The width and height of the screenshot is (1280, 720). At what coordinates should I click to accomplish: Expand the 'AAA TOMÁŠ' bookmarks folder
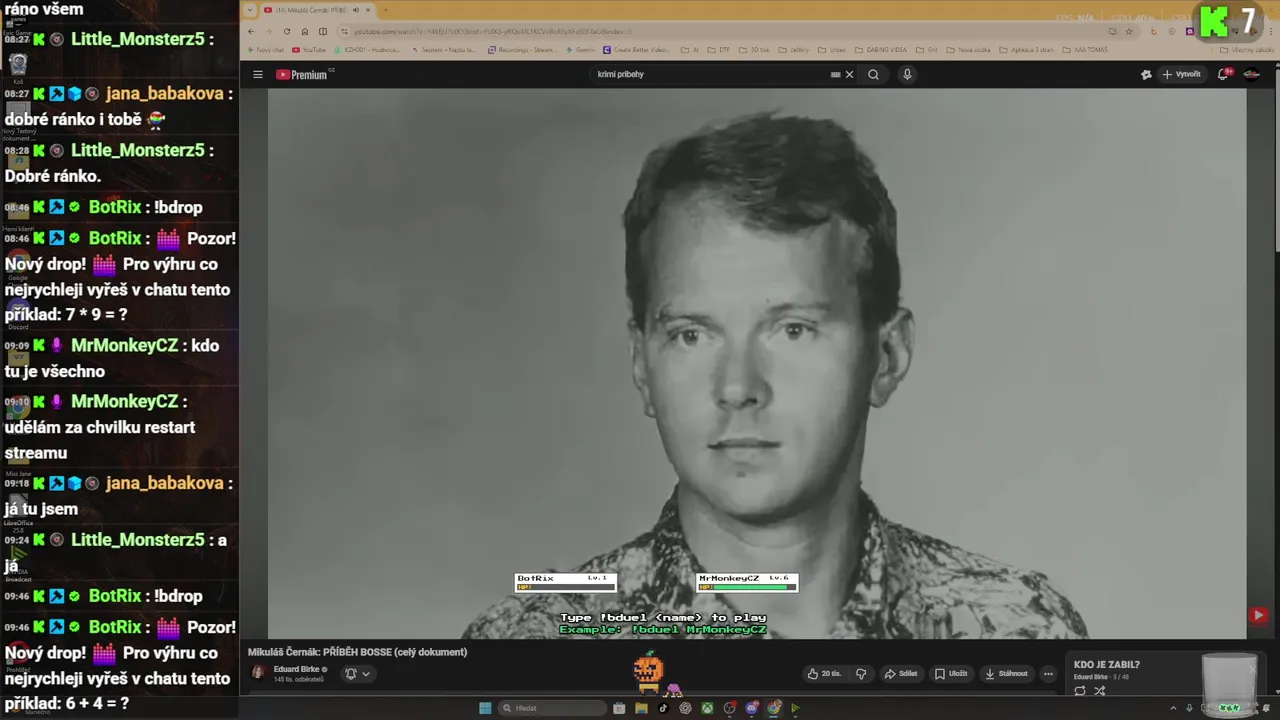click(1084, 49)
